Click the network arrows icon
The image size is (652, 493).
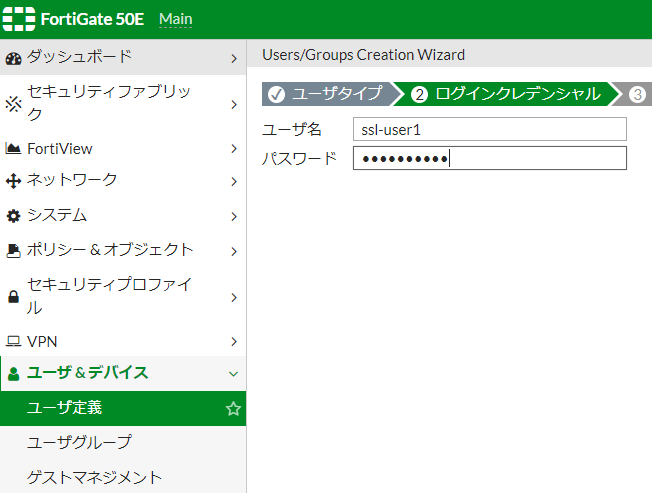click(13, 181)
